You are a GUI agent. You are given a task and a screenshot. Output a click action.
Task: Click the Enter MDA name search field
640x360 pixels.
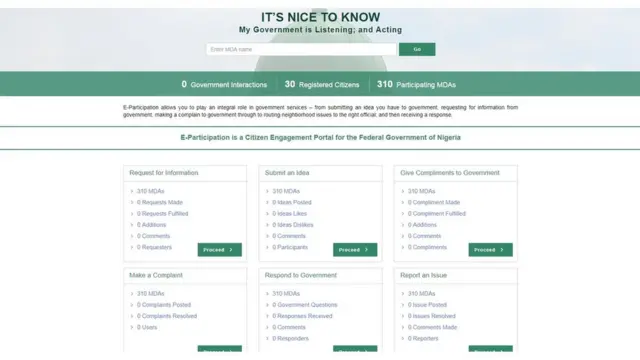pyautogui.click(x=301, y=49)
